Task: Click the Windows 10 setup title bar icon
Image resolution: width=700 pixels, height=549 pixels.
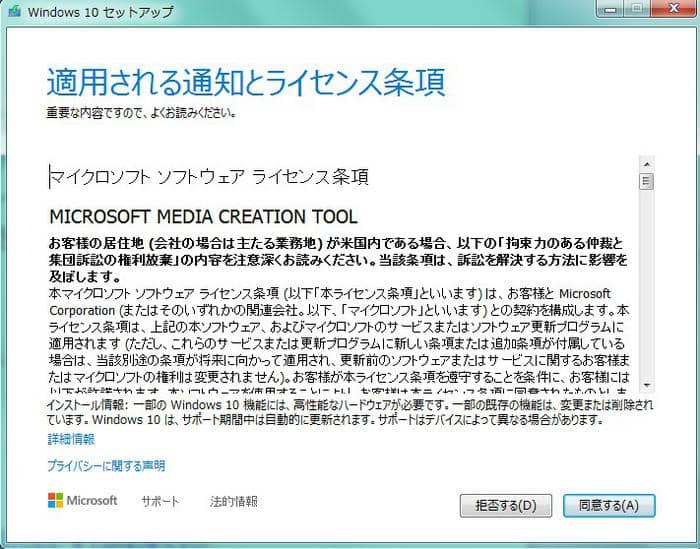Action: [15, 11]
